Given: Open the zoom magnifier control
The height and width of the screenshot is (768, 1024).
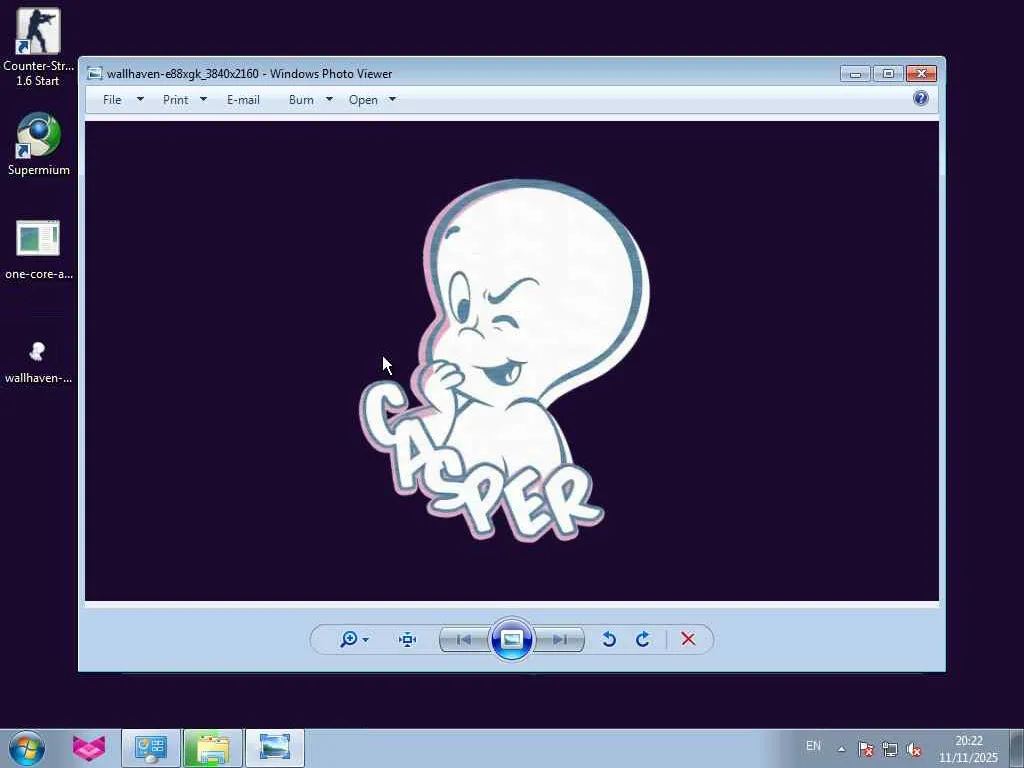Looking at the screenshot, I should [349, 639].
